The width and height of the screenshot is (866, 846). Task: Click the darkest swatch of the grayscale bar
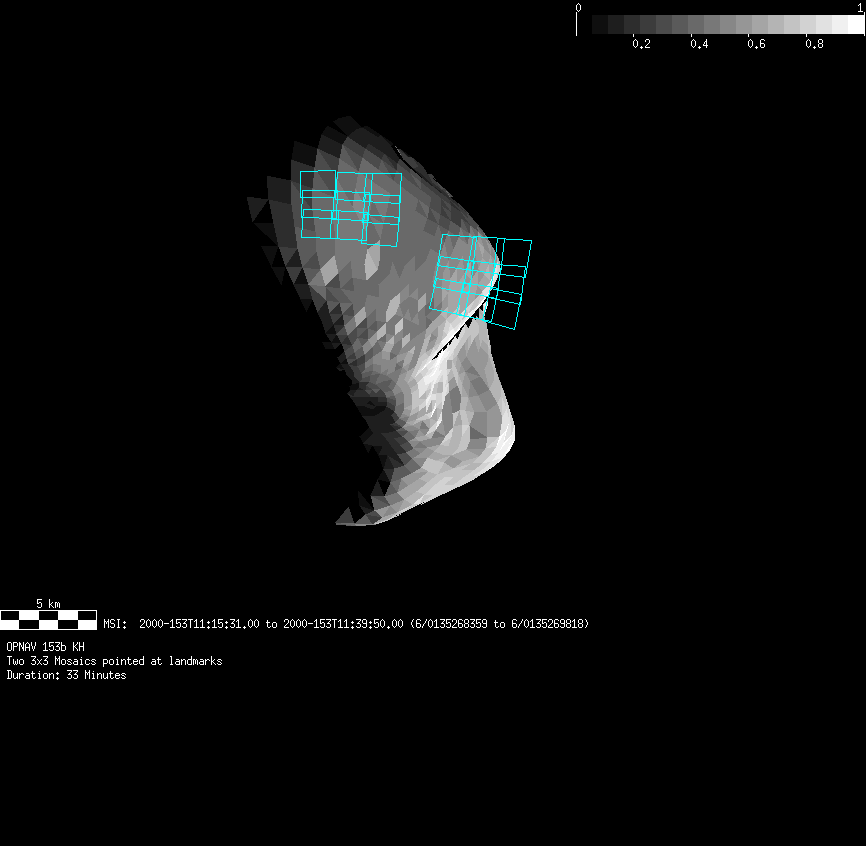(600, 25)
